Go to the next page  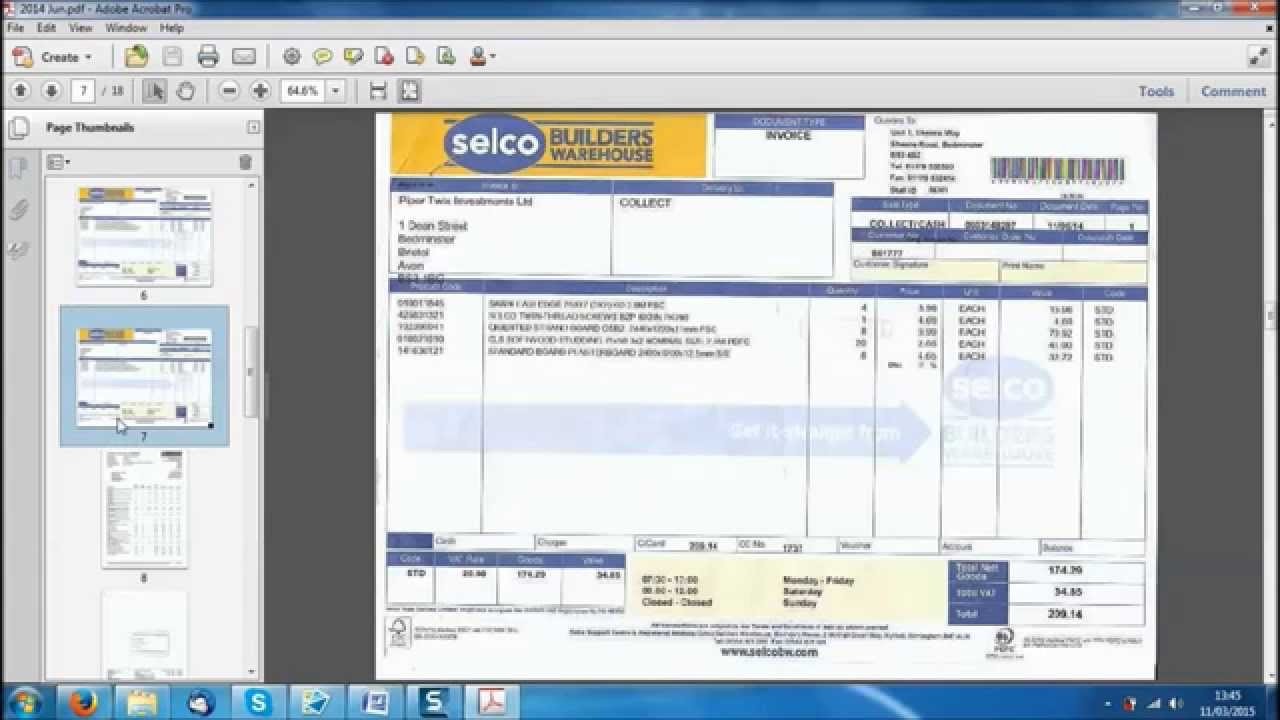[52, 91]
